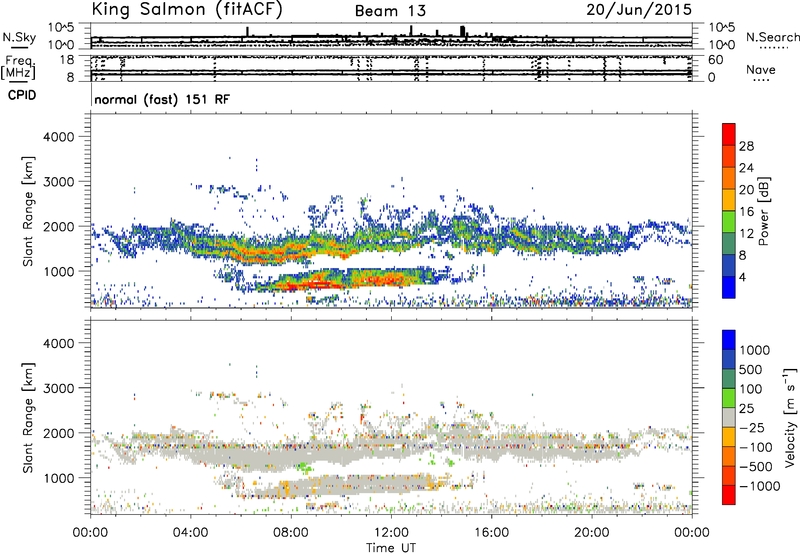Click the red top of power colorbar
Image resolution: width=800 pixels, height=554 pixels.
(x=729, y=134)
